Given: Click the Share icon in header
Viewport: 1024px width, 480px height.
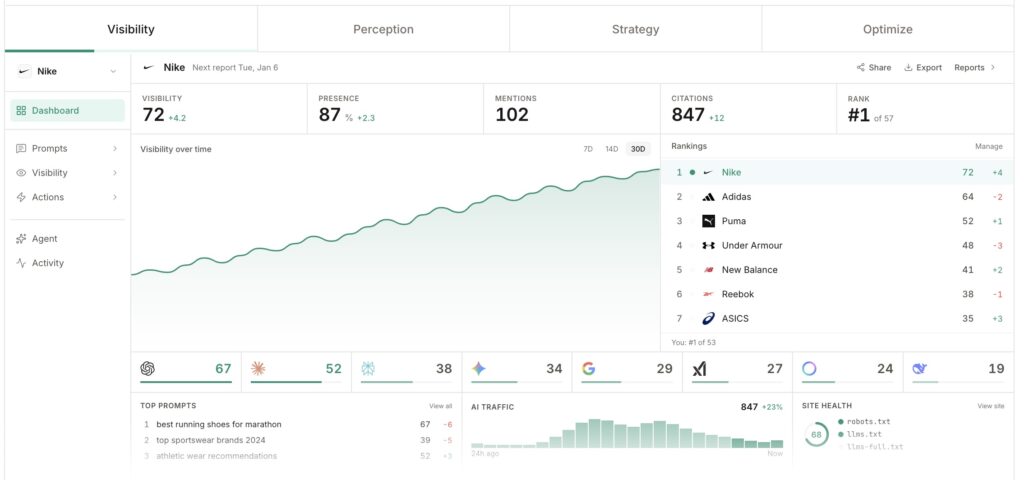Looking at the screenshot, I should click(861, 67).
